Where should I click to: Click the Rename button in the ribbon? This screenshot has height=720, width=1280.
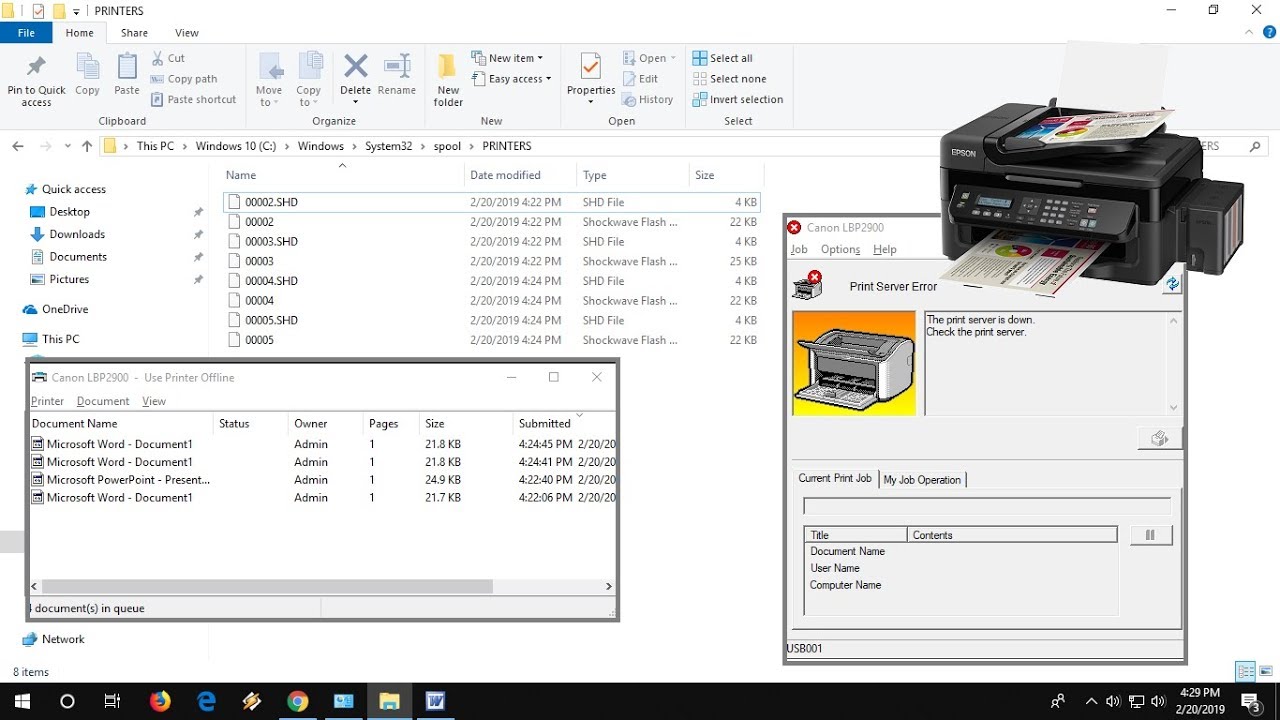tap(397, 76)
